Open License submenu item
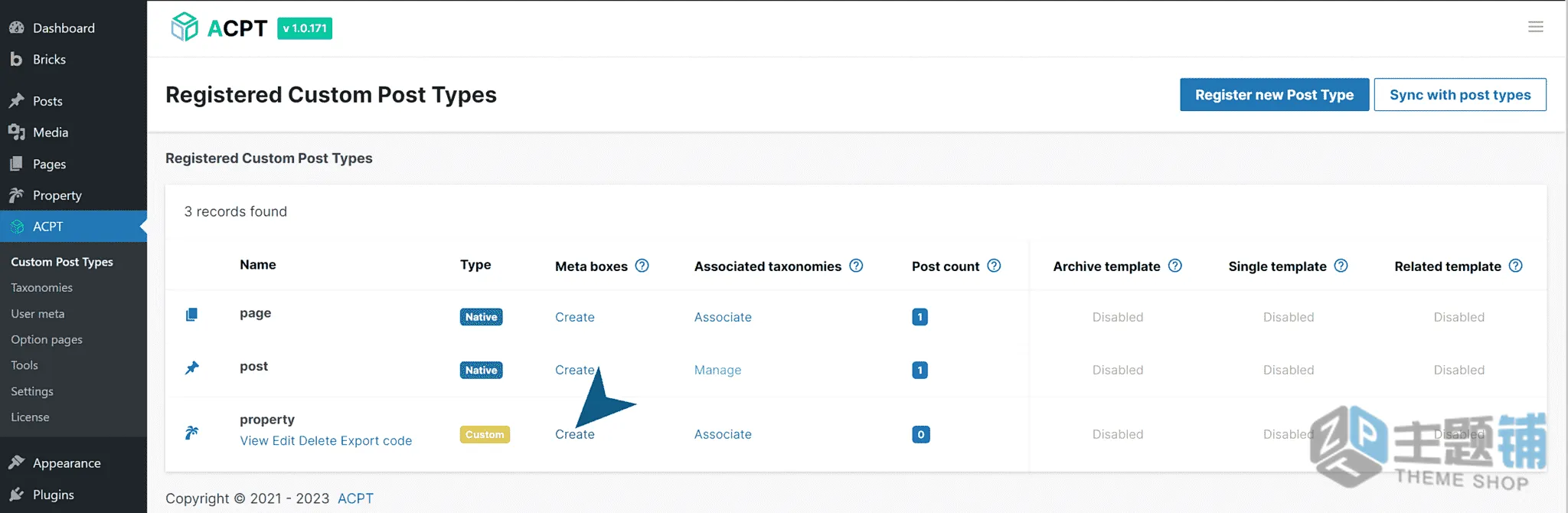This screenshot has height=513, width=1568. [x=30, y=417]
